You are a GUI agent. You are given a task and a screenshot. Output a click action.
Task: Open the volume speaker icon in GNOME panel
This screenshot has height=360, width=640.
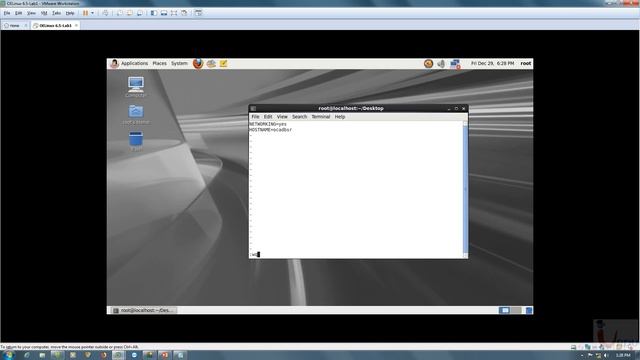click(x=441, y=64)
